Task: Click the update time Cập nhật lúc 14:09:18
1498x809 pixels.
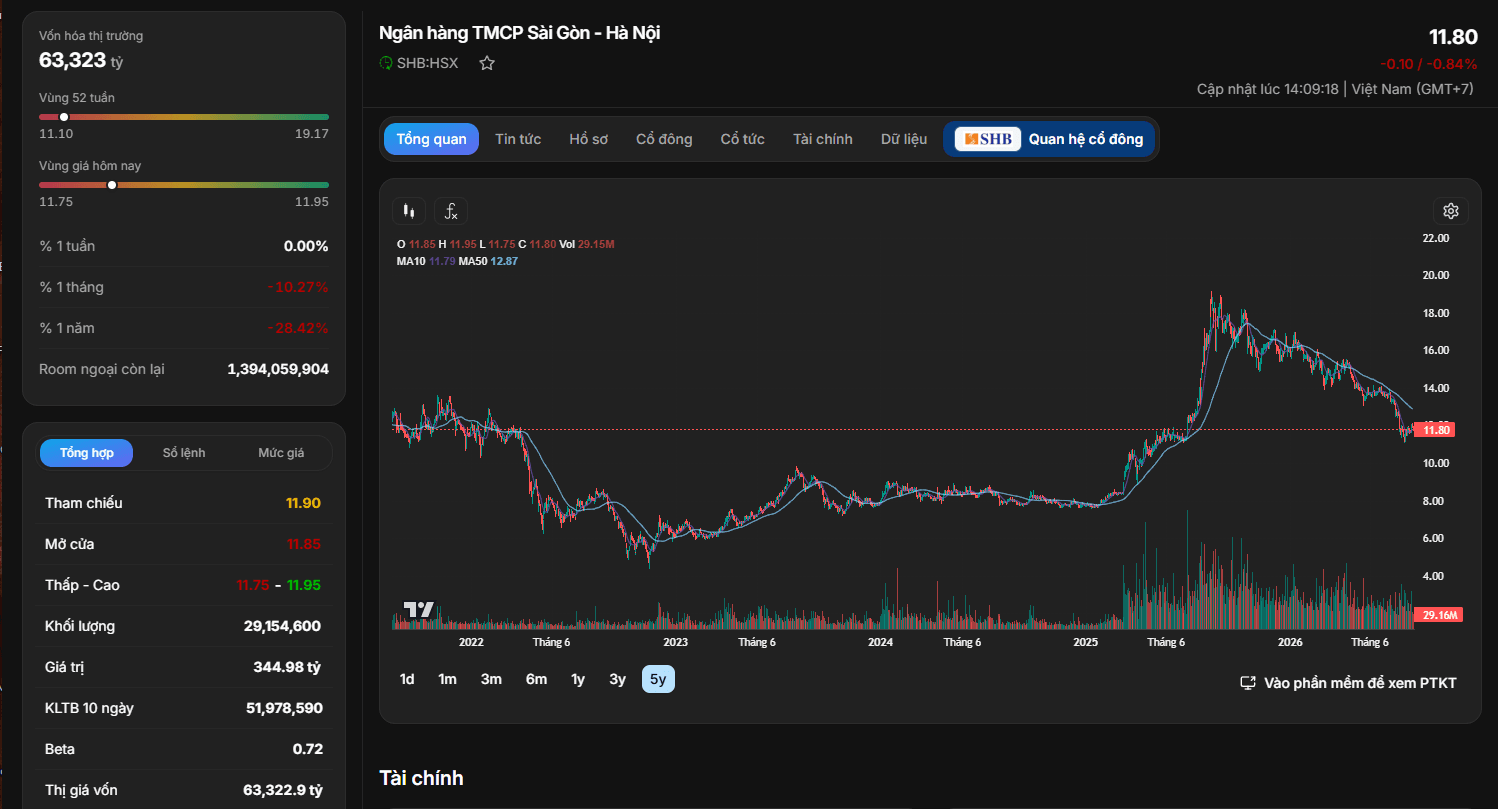Action: coord(1267,89)
